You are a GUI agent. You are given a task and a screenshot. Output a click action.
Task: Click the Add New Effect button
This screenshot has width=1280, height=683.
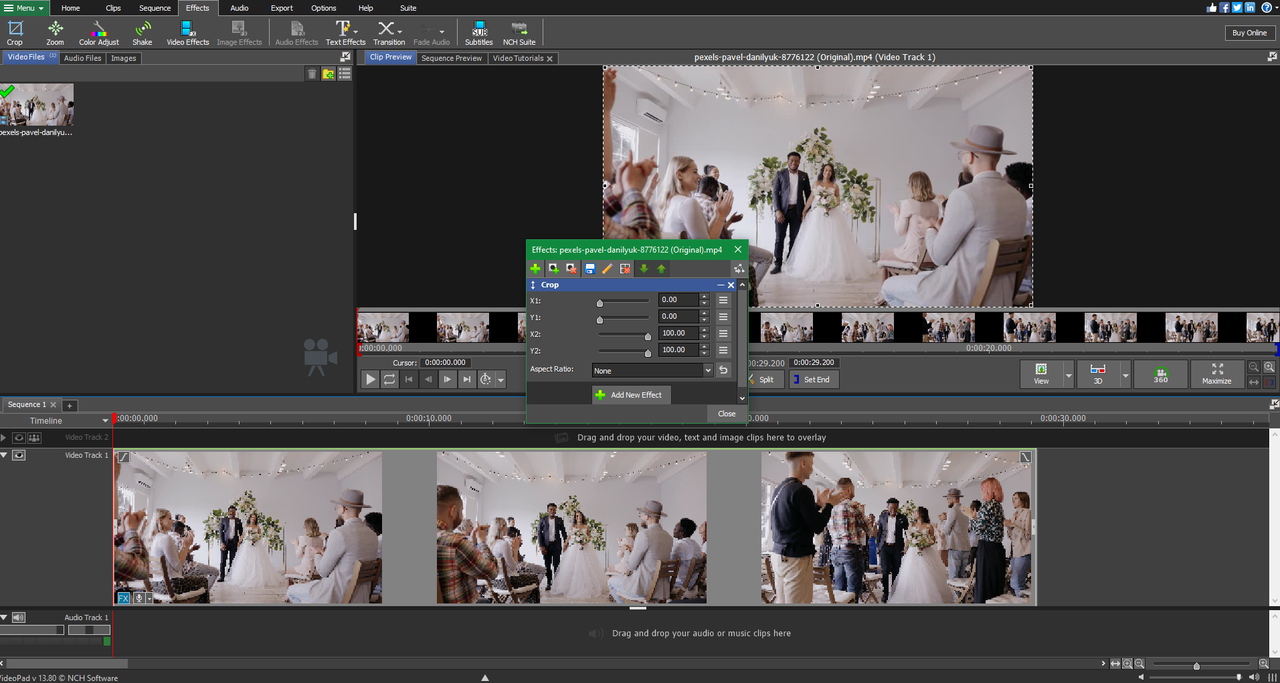631,395
